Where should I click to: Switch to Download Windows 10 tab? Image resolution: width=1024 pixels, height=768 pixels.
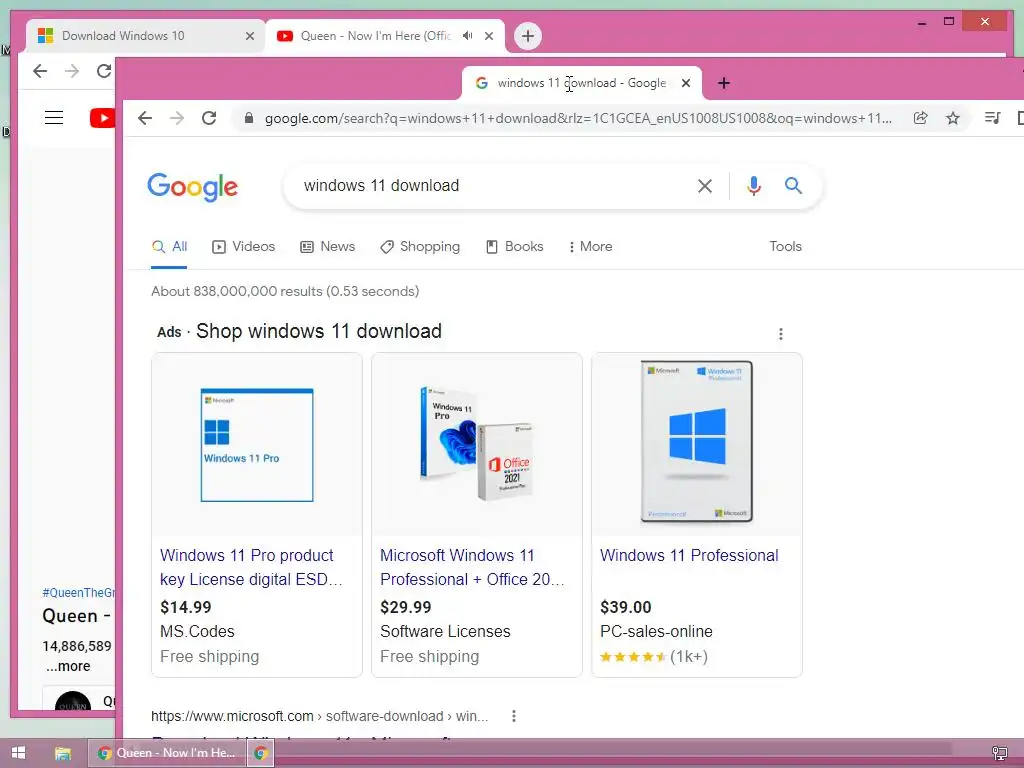coord(146,36)
